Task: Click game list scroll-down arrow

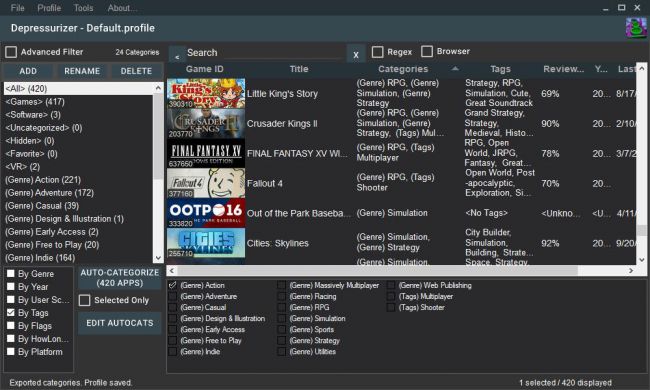Action: (x=642, y=259)
